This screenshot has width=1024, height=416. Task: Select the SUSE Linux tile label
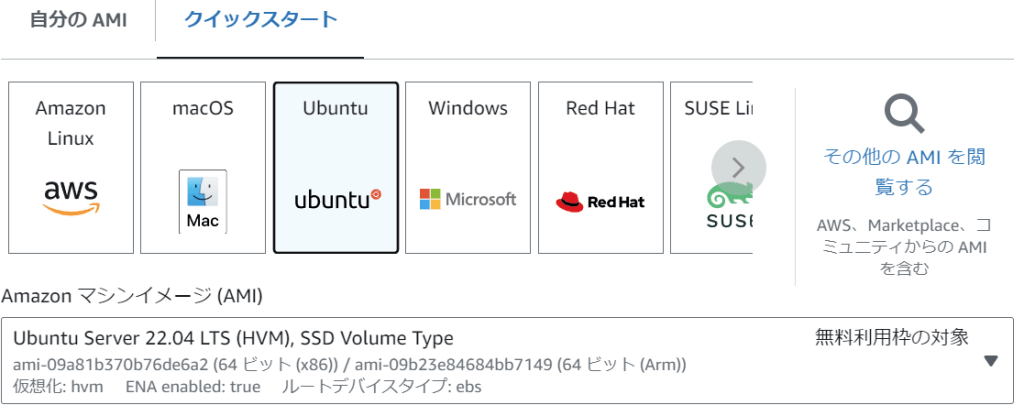click(718, 108)
